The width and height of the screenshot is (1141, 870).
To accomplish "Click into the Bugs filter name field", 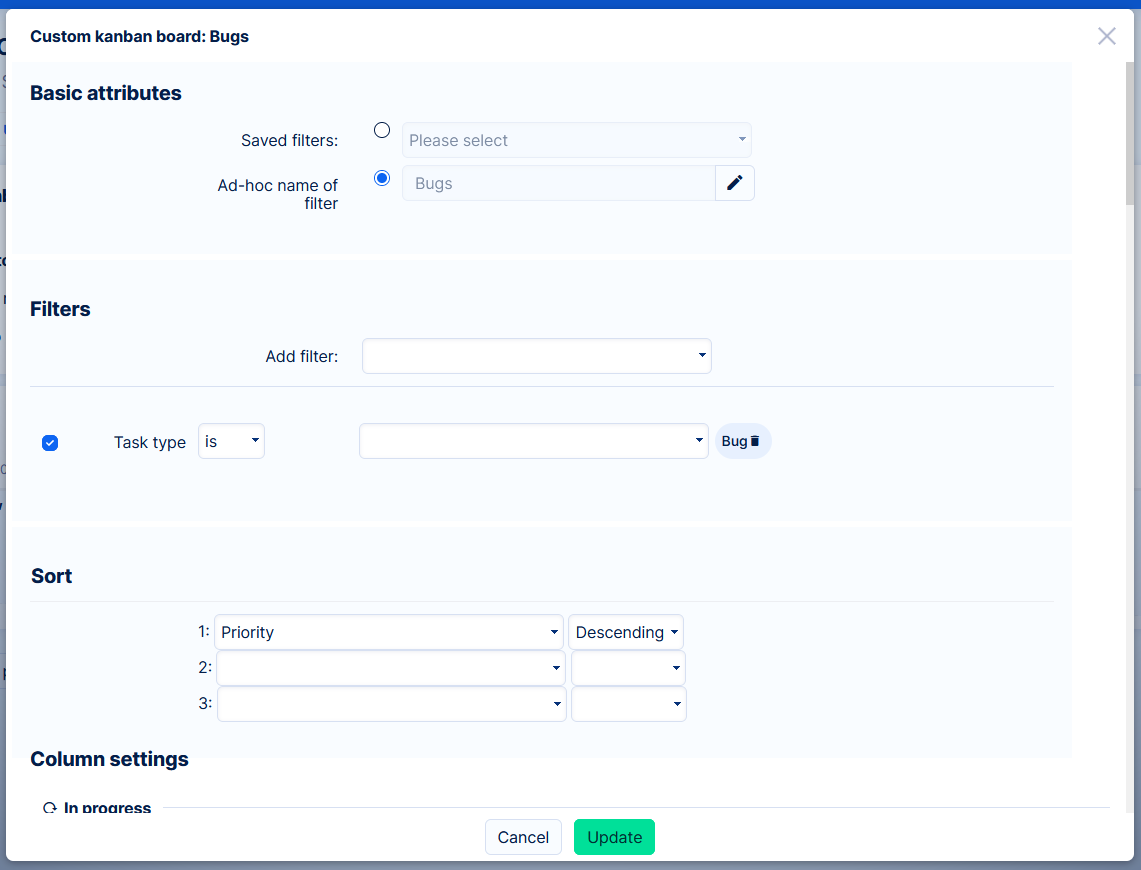I will 558,184.
